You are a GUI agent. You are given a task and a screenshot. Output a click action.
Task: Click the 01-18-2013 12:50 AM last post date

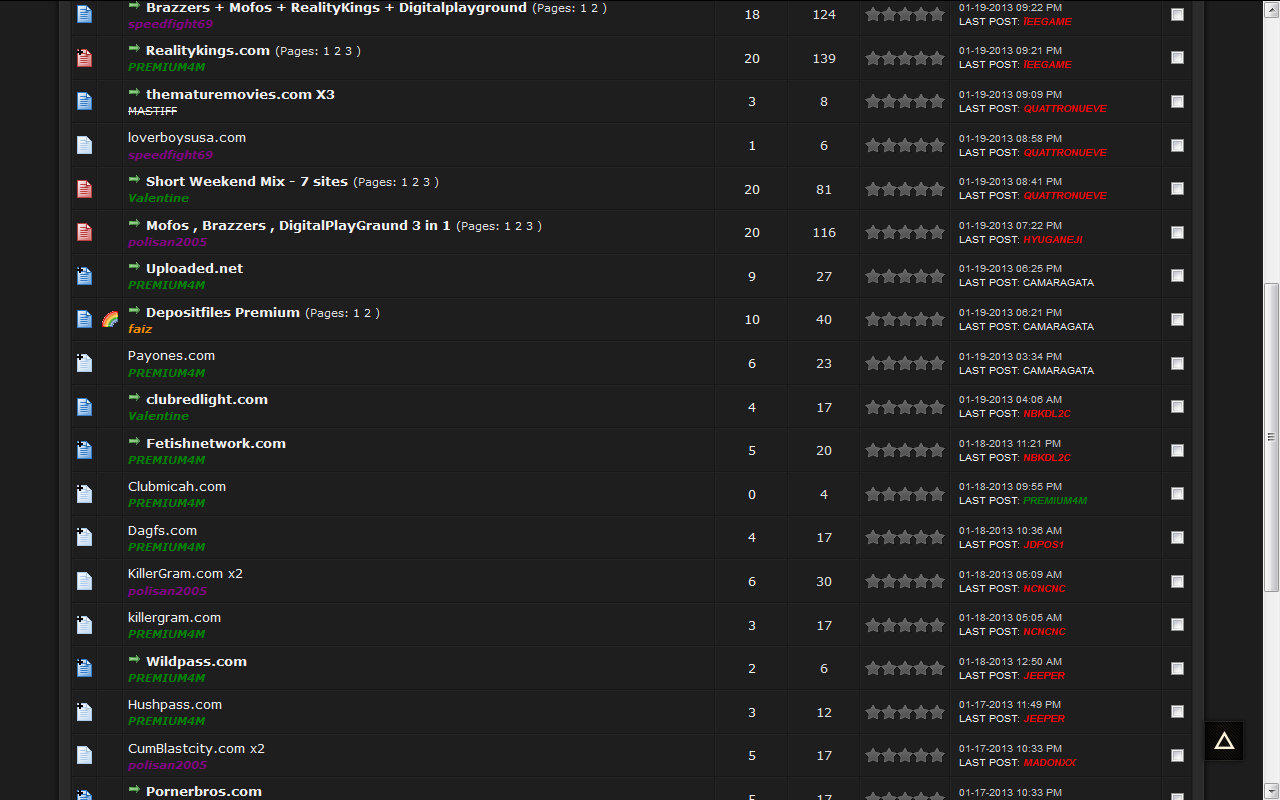coord(1010,662)
